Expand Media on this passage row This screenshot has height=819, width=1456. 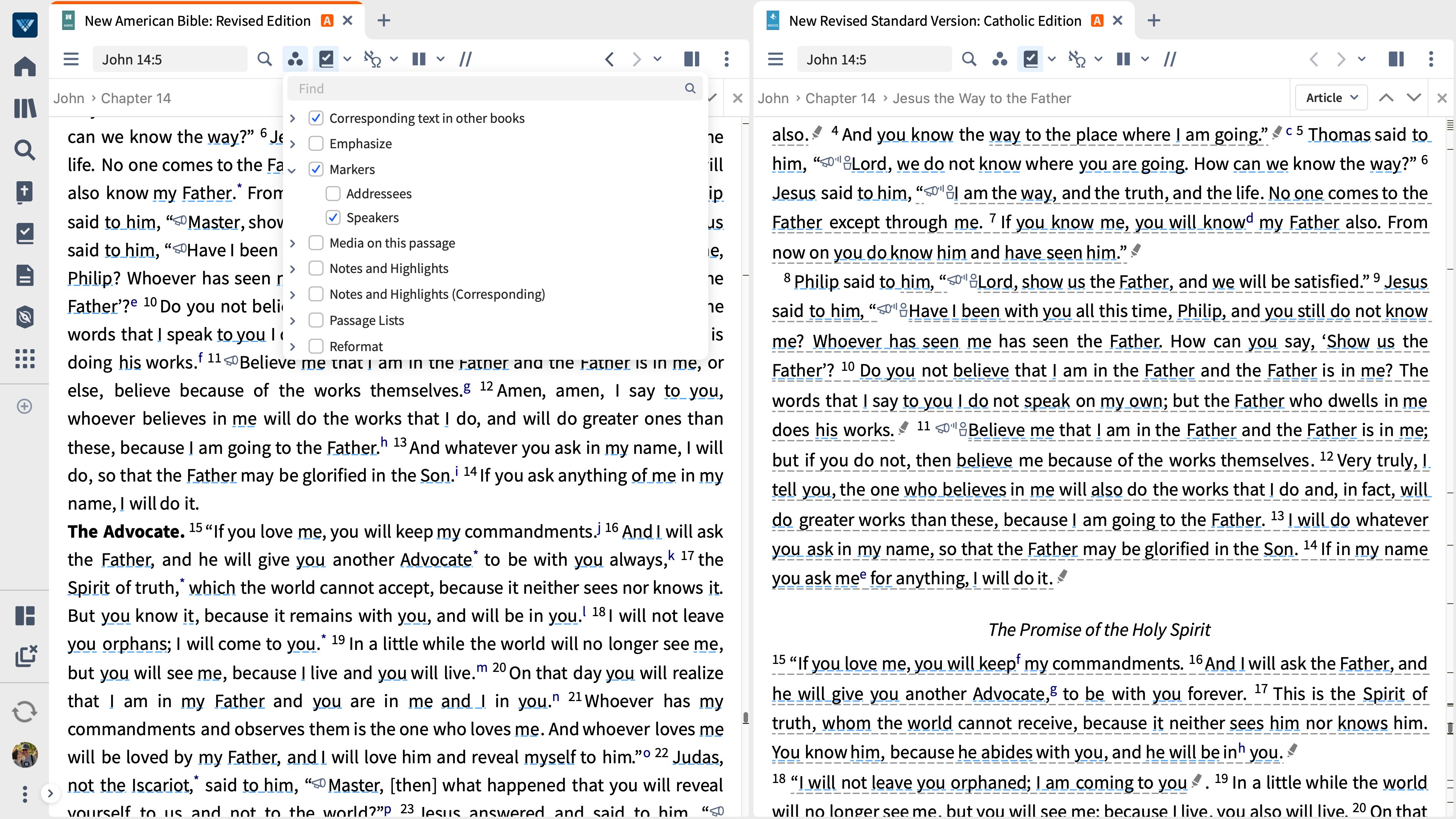tap(292, 243)
